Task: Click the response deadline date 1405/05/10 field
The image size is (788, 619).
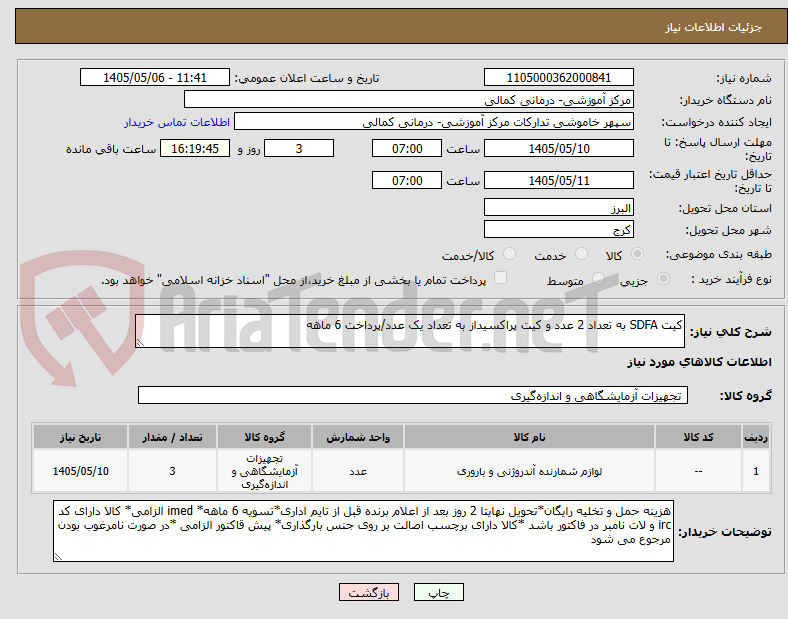Action: pos(558,148)
